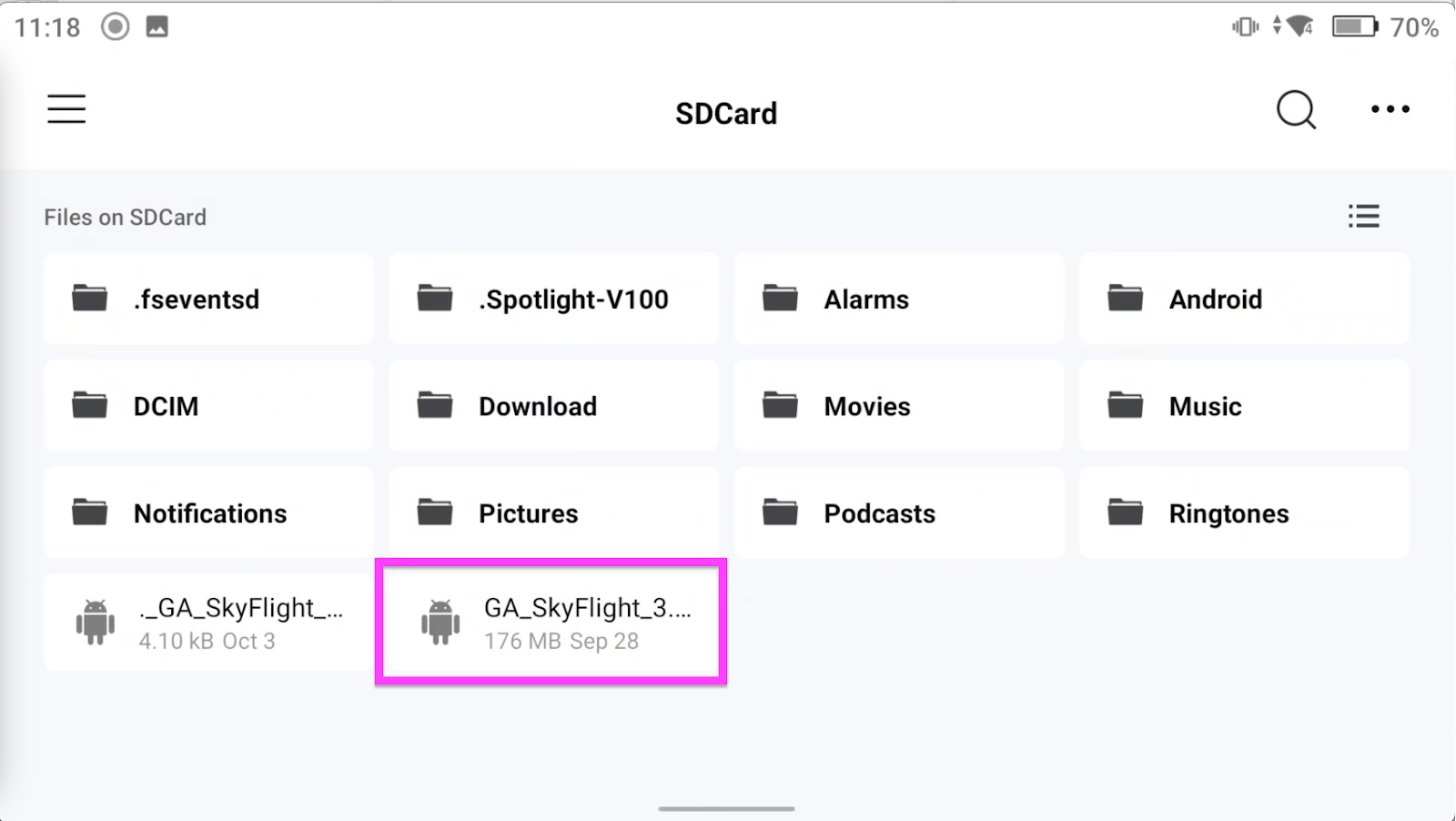
Task: Open the hamburger navigation menu
Action: coord(66,109)
